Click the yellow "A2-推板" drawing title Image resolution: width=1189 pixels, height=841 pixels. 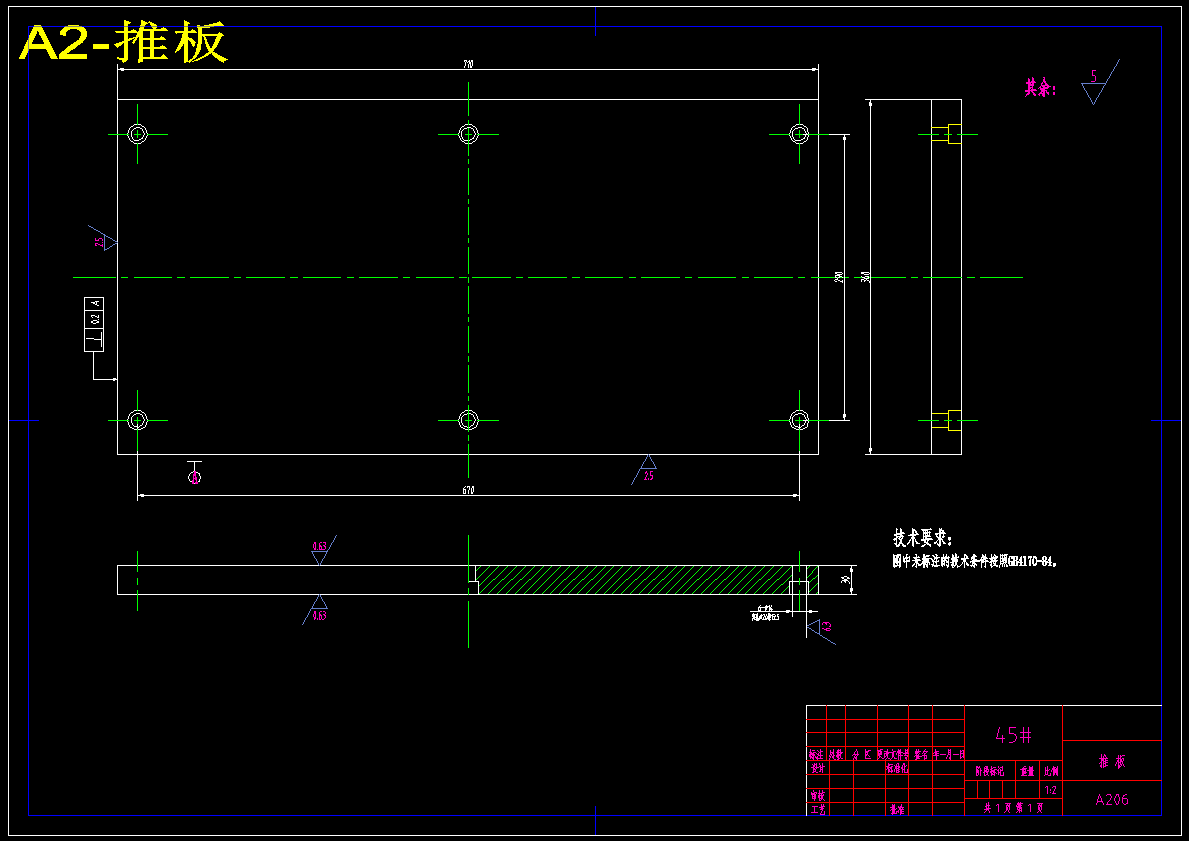124,43
